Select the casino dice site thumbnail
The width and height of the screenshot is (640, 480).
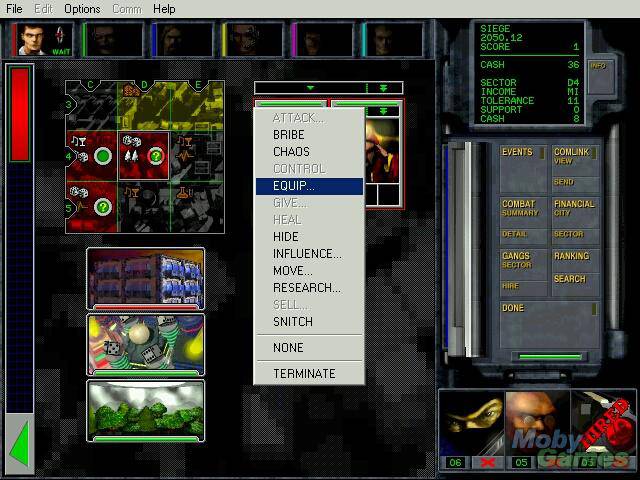[x=145, y=344]
